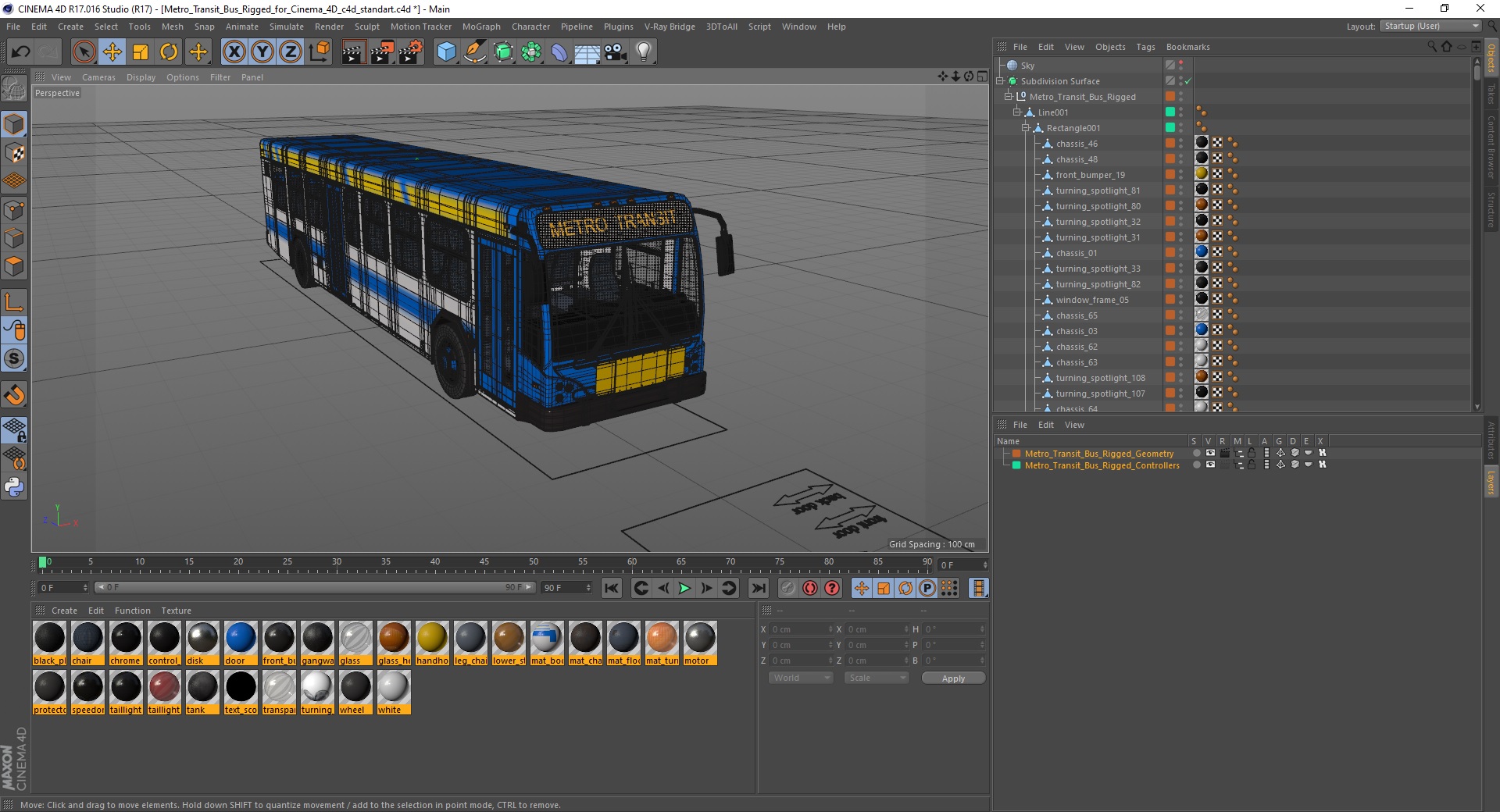Open Edit Render Settings
Viewport: 1500px width, 812px height.
point(411,52)
